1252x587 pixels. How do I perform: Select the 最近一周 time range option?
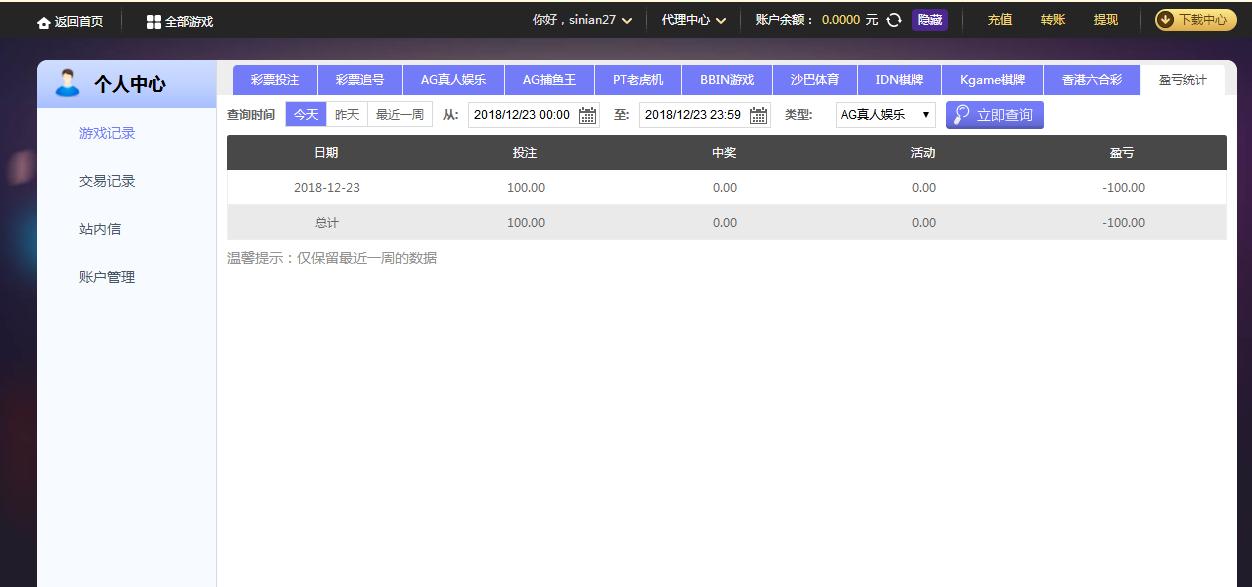click(400, 115)
